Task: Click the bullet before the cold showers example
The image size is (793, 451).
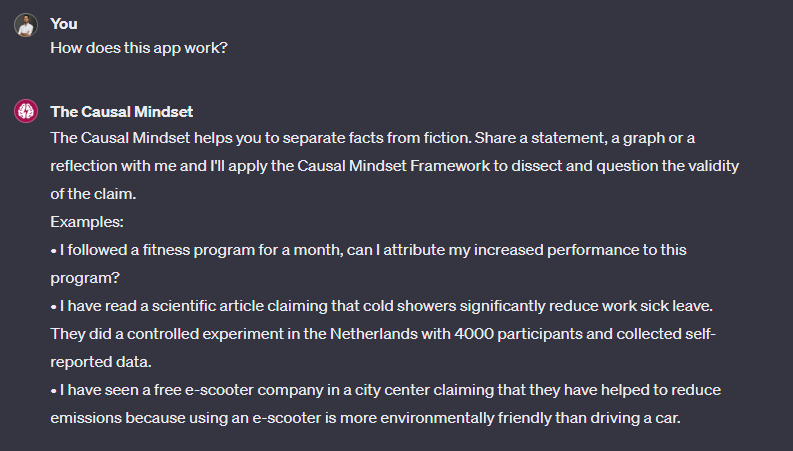Action: [x=54, y=306]
